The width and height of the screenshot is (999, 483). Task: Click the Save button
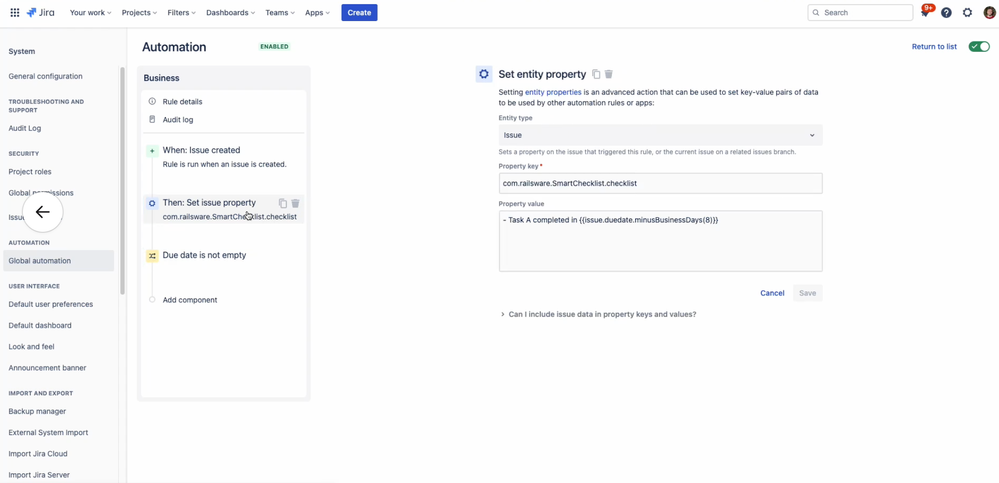tap(807, 293)
